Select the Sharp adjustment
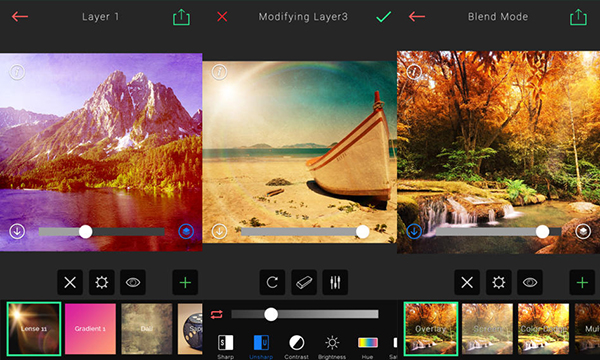The height and width of the screenshot is (360, 600). click(x=225, y=347)
